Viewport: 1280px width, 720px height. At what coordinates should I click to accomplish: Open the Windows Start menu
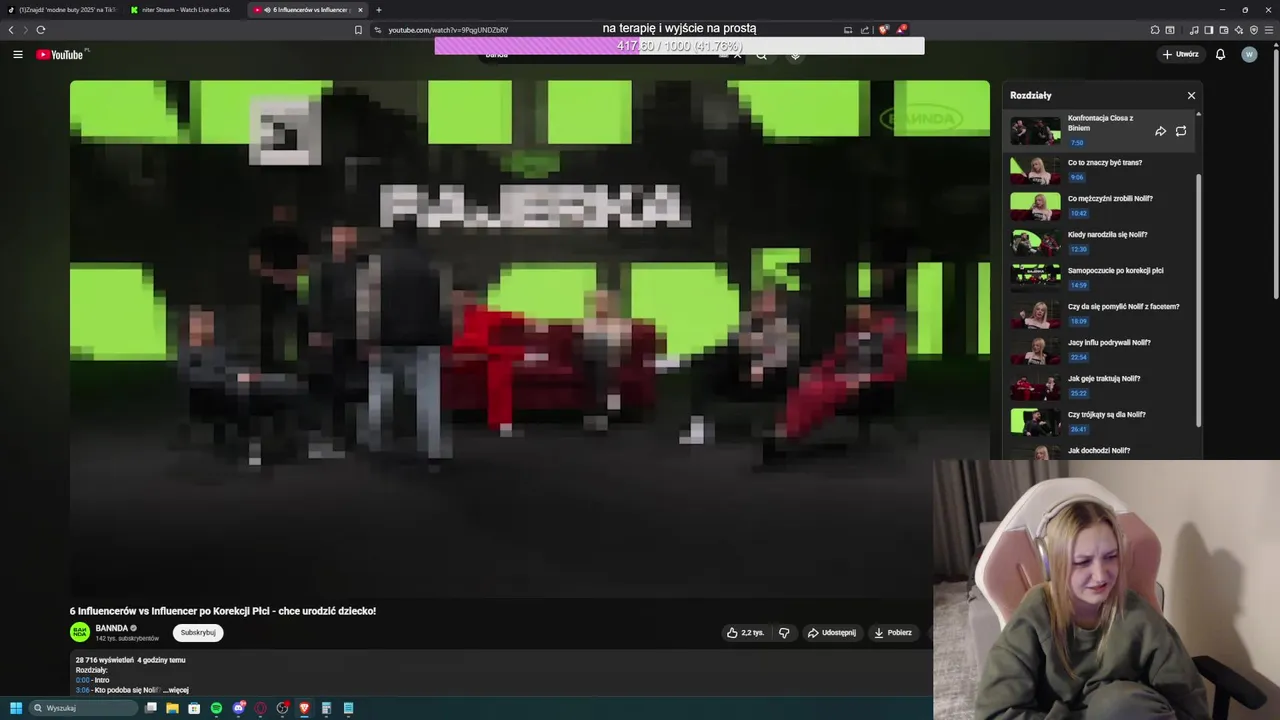(x=16, y=708)
